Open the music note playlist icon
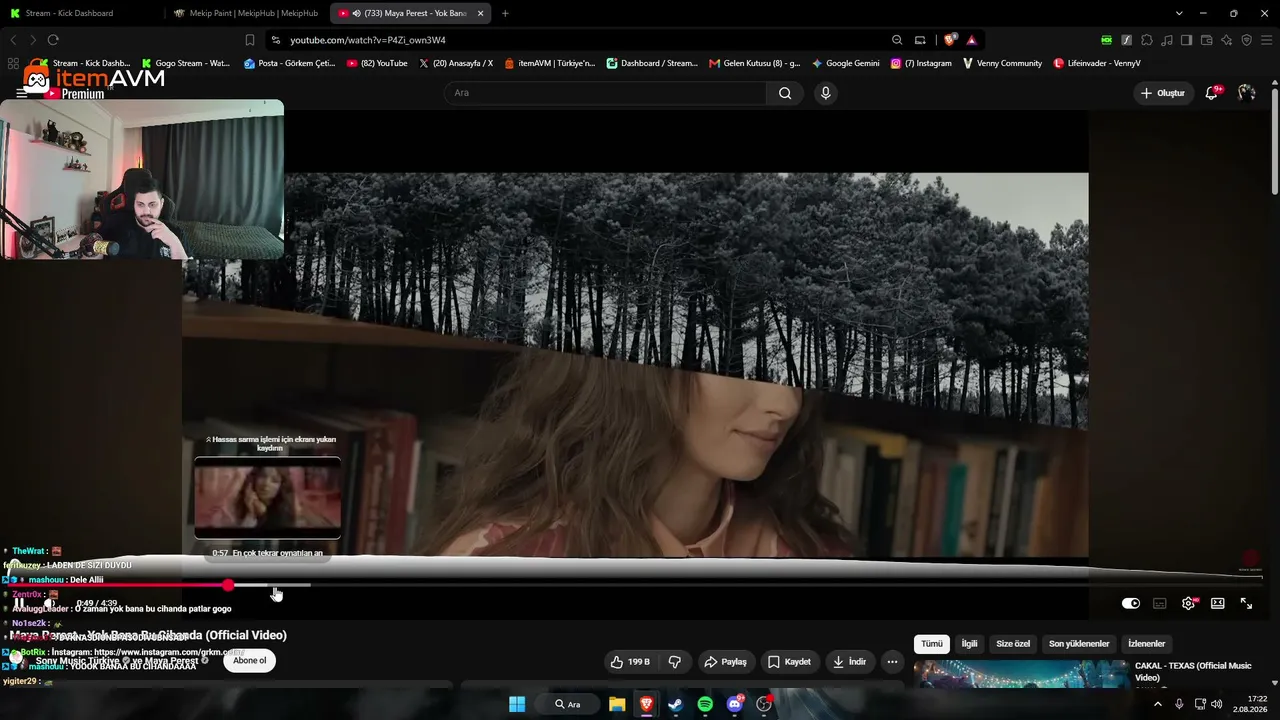The width and height of the screenshot is (1280, 720). pos(1166,40)
